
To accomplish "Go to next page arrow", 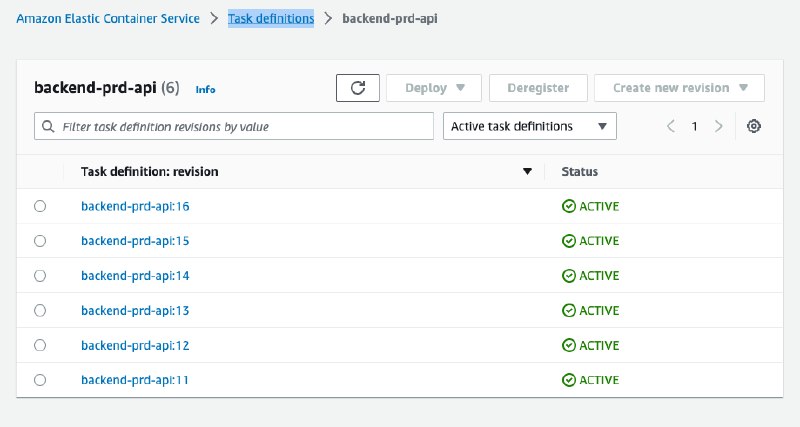I will [x=719, y=126].
